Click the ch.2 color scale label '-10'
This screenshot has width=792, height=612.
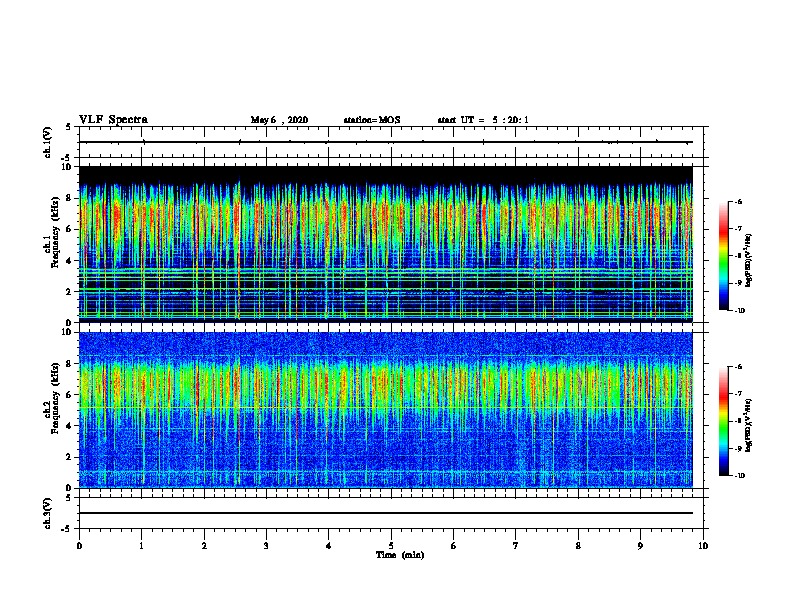tap(739, 475)
